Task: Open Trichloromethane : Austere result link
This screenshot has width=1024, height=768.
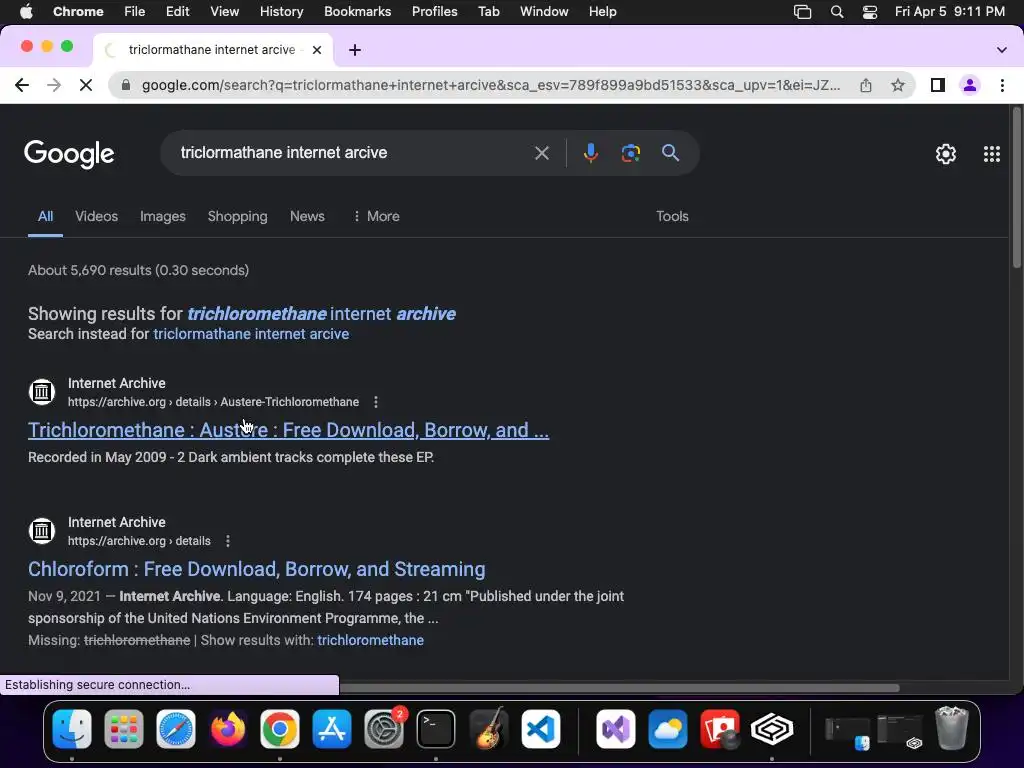Action: [288, 430]
